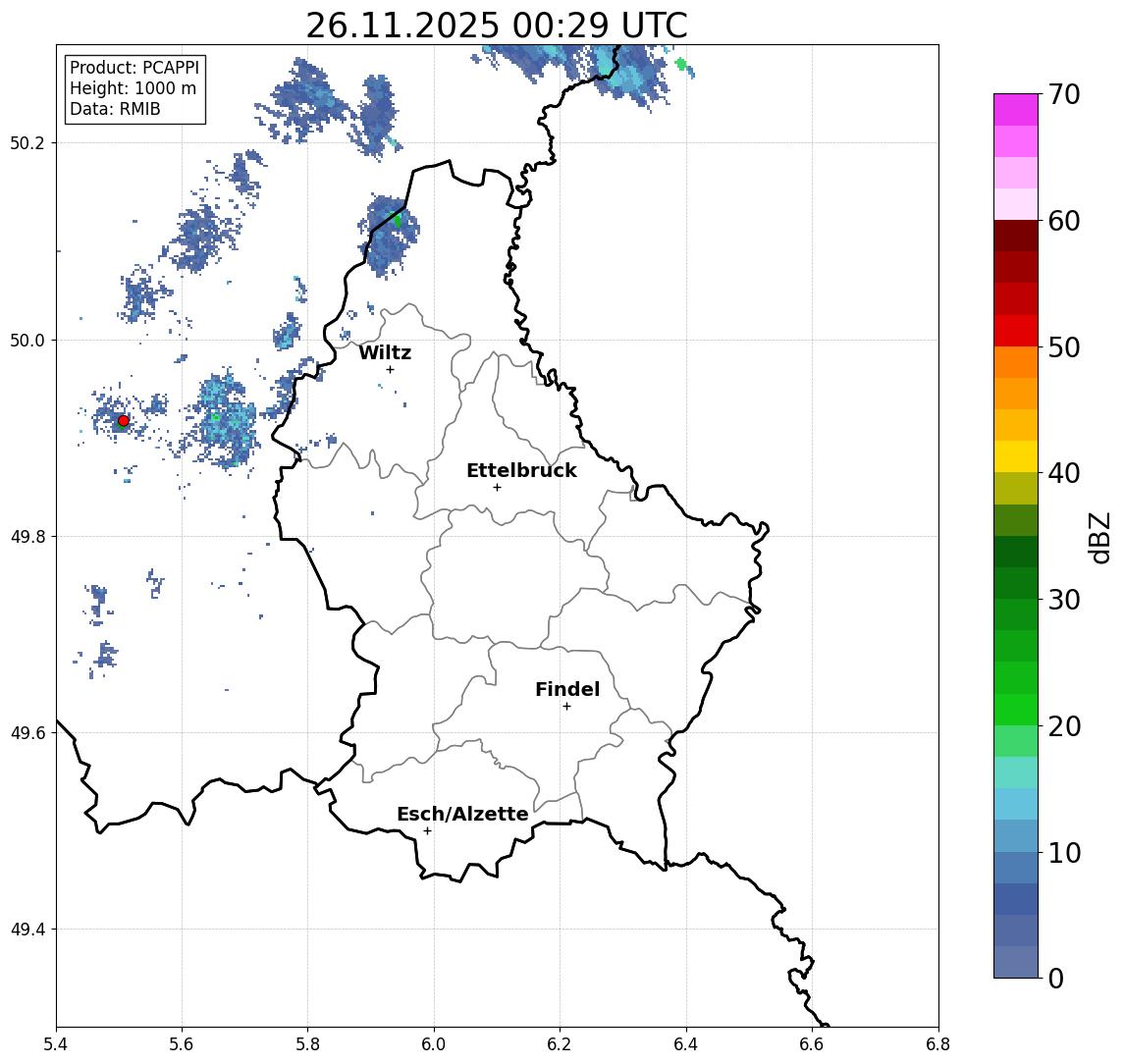Click the magenta swatch at top of colorbar

point(1016,110)
